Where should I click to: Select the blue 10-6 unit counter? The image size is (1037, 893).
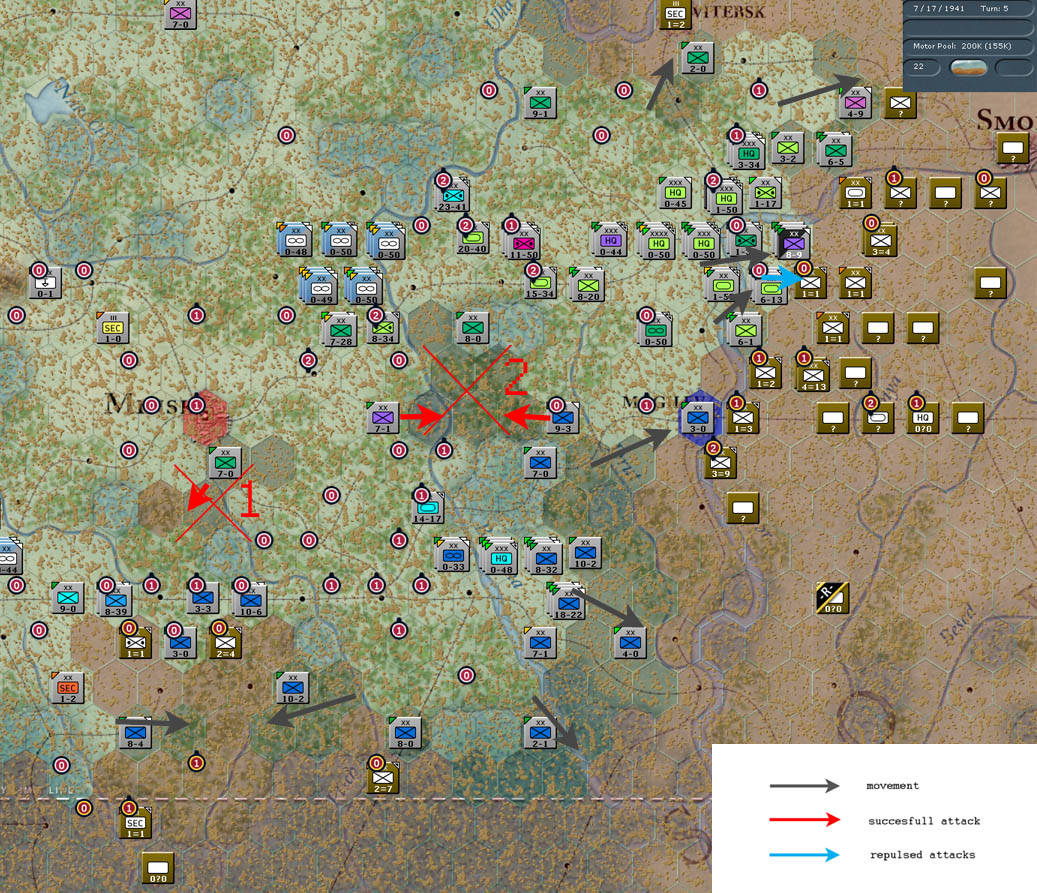pos(250,601)
